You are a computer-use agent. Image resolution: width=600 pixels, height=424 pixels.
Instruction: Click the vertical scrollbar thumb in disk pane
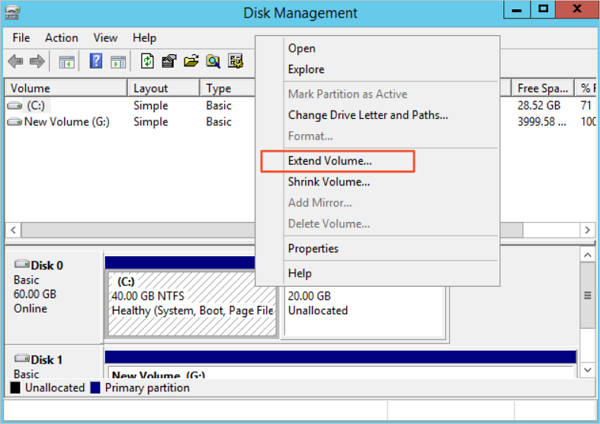pyautogui.click(x=588, y=295)
